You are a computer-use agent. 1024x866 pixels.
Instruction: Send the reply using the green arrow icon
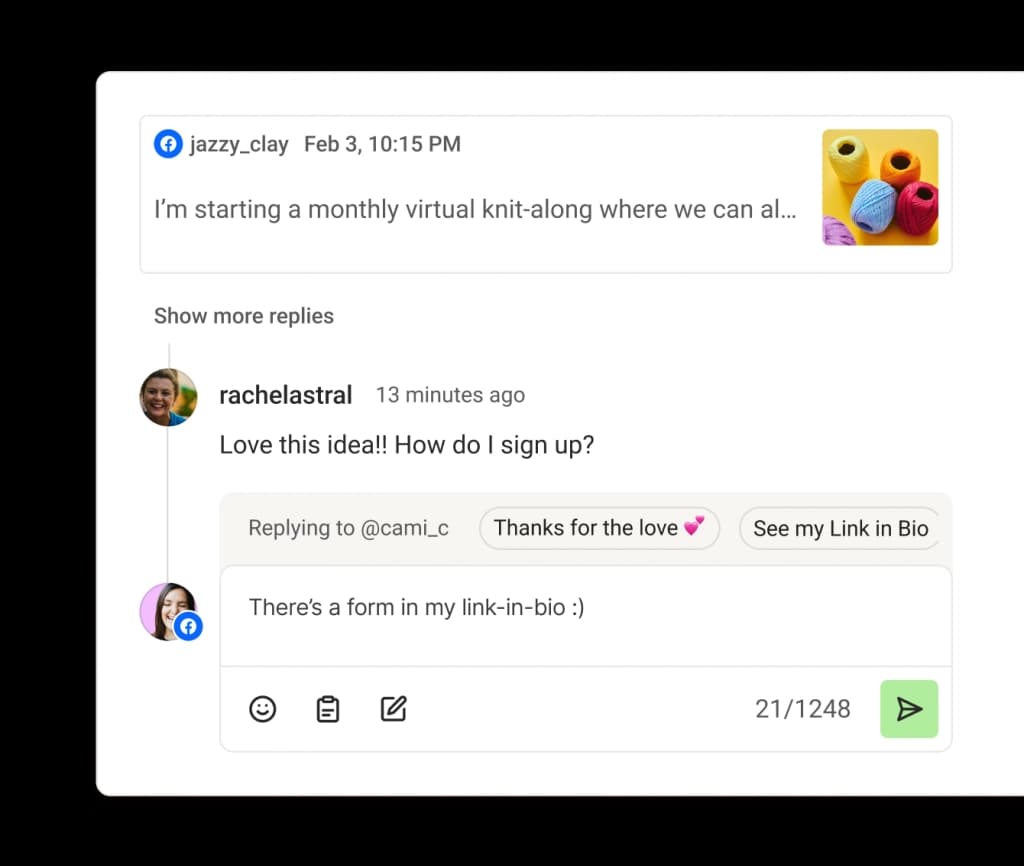[x=909, y=709]
